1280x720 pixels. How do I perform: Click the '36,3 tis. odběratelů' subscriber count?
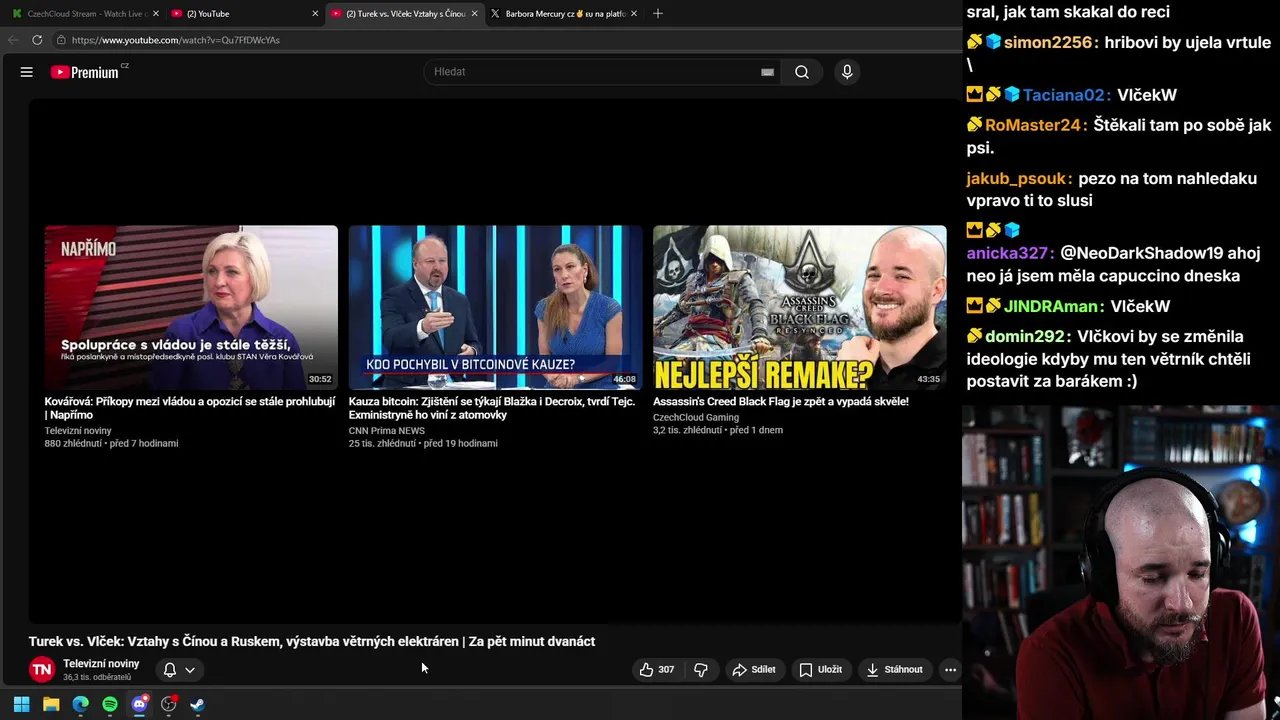coord(97,678)
